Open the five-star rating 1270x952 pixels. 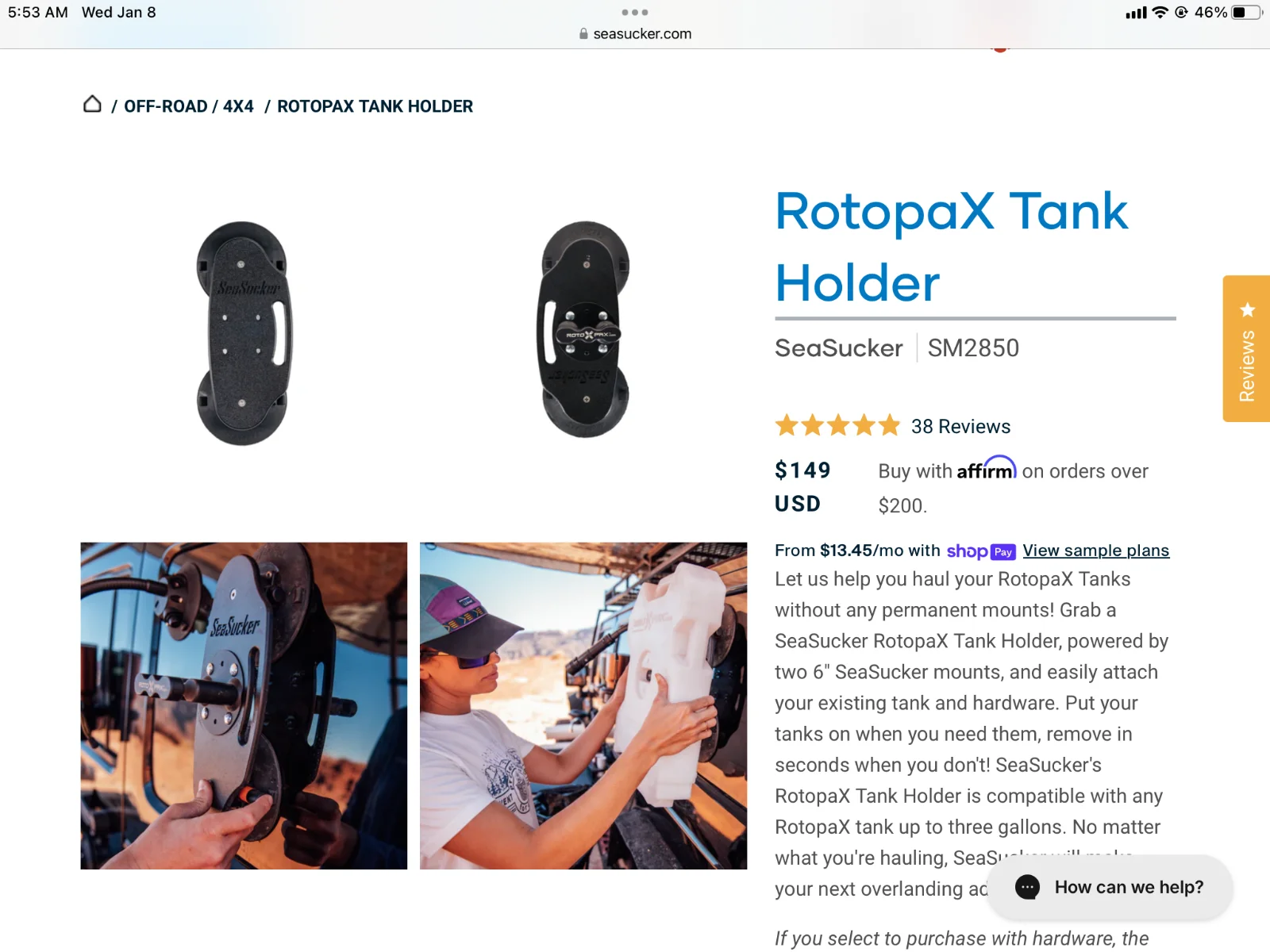click(x=837, y=426)
